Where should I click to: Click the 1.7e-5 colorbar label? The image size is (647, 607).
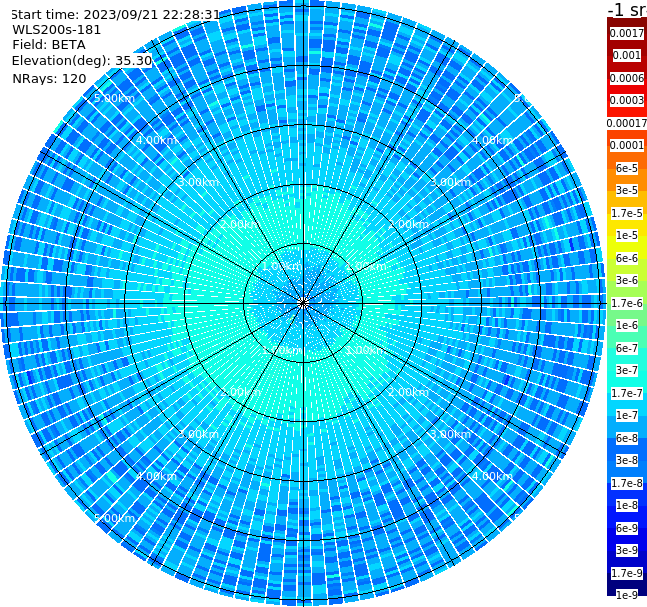(x=627, y=213)
